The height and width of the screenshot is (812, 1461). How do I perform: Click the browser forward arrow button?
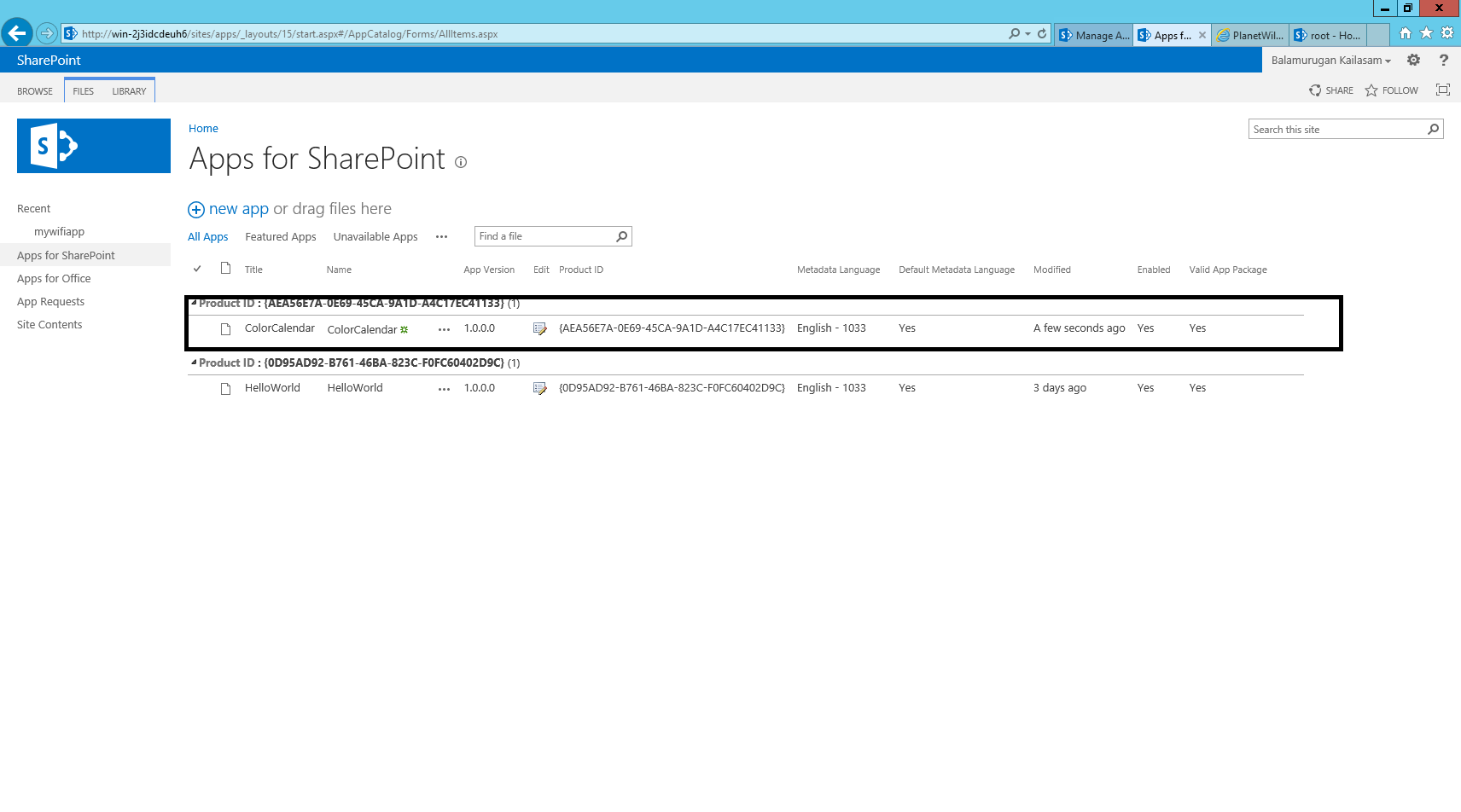tap(47, 34)
